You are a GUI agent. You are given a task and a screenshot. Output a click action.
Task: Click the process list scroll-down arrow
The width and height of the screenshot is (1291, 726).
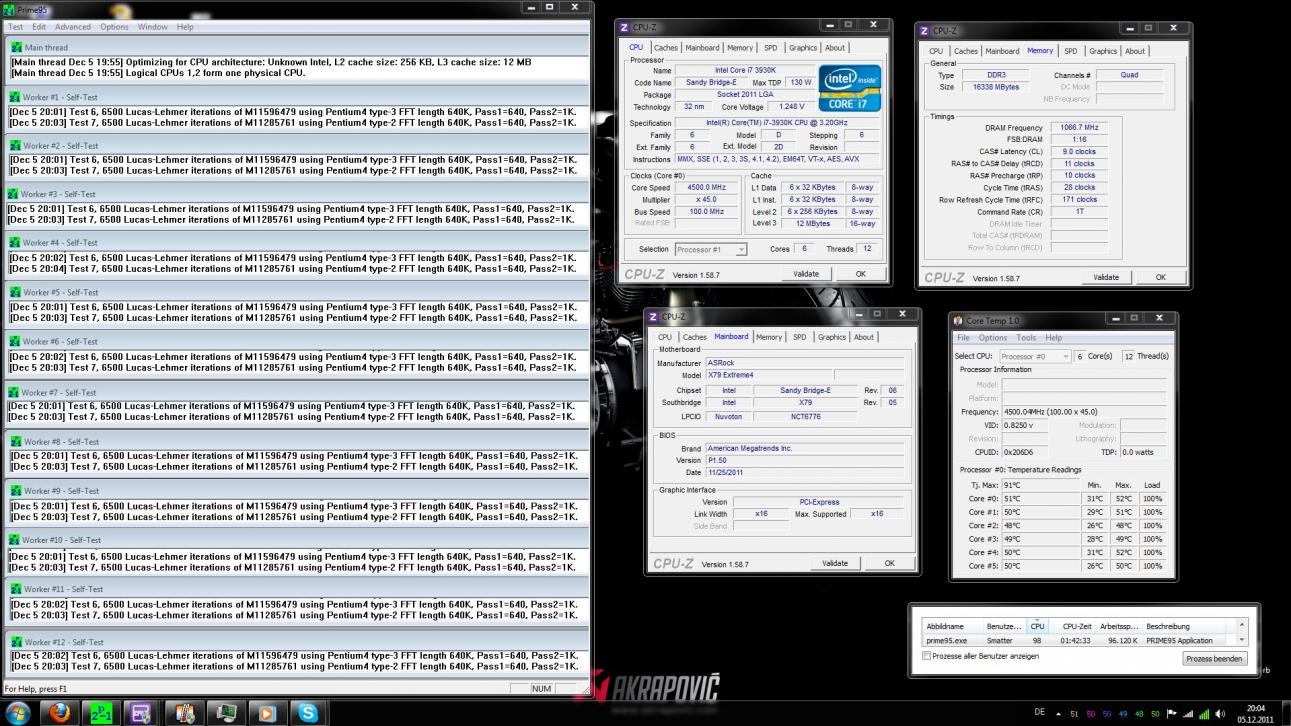pyautogui.click(x=1242, y=640)
